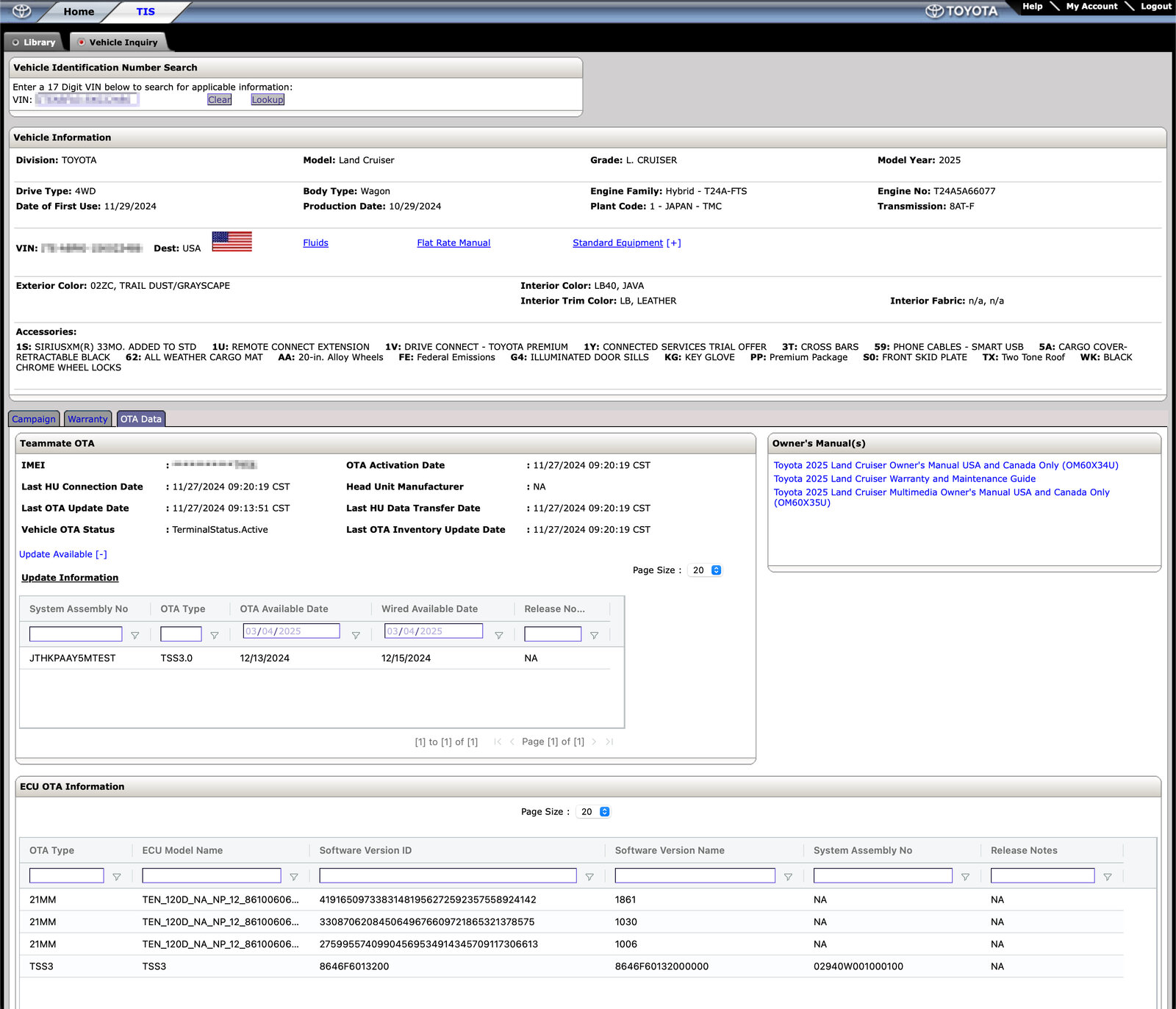Screen dimensions: 1176x1009
Task: Click the Software Version ID column header
Action: click(365, 850)
